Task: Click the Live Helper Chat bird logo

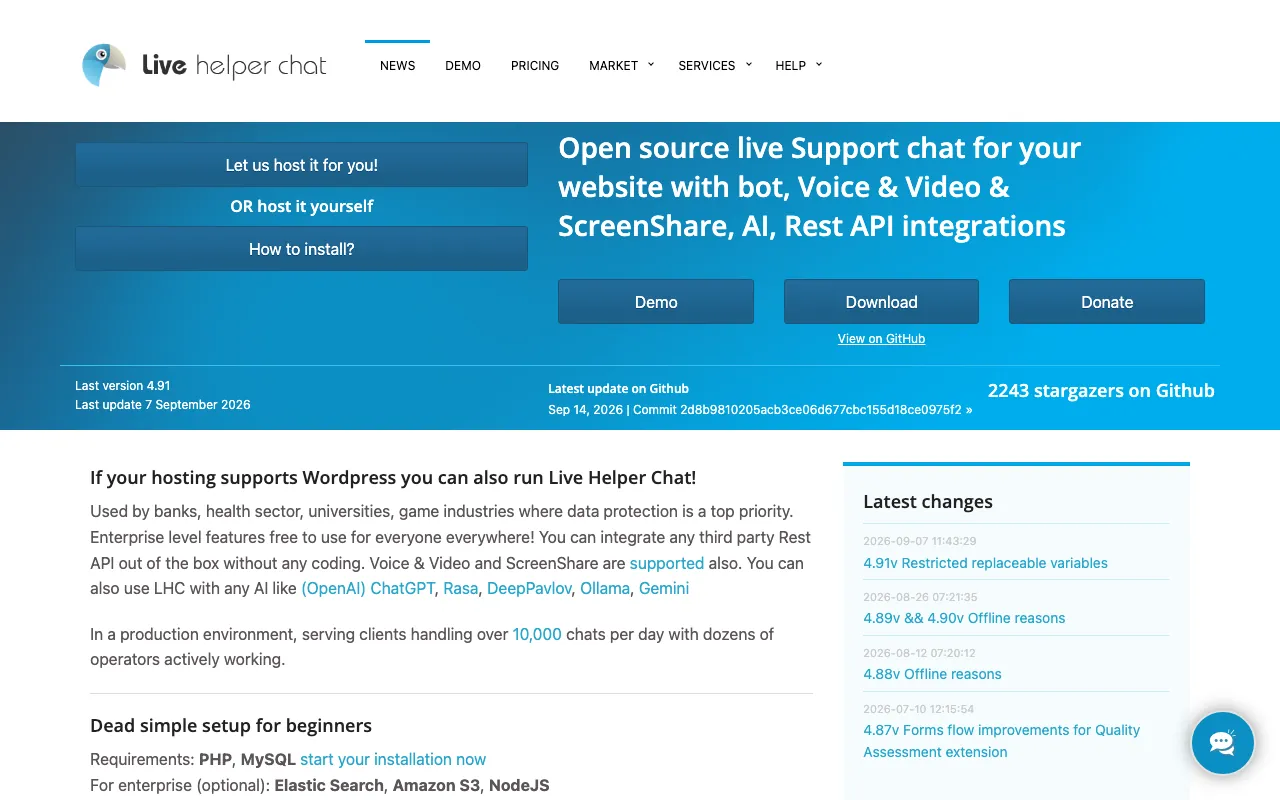Action: coord(104,65)
